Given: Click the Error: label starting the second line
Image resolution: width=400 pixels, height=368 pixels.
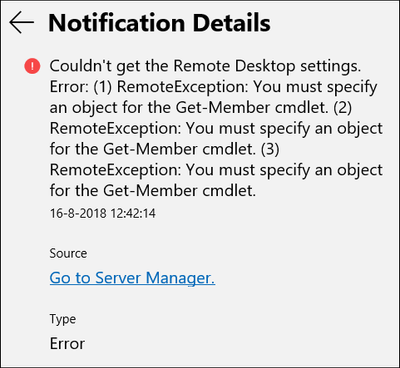Looking at the screenshot, I should [x=69, y=87].
